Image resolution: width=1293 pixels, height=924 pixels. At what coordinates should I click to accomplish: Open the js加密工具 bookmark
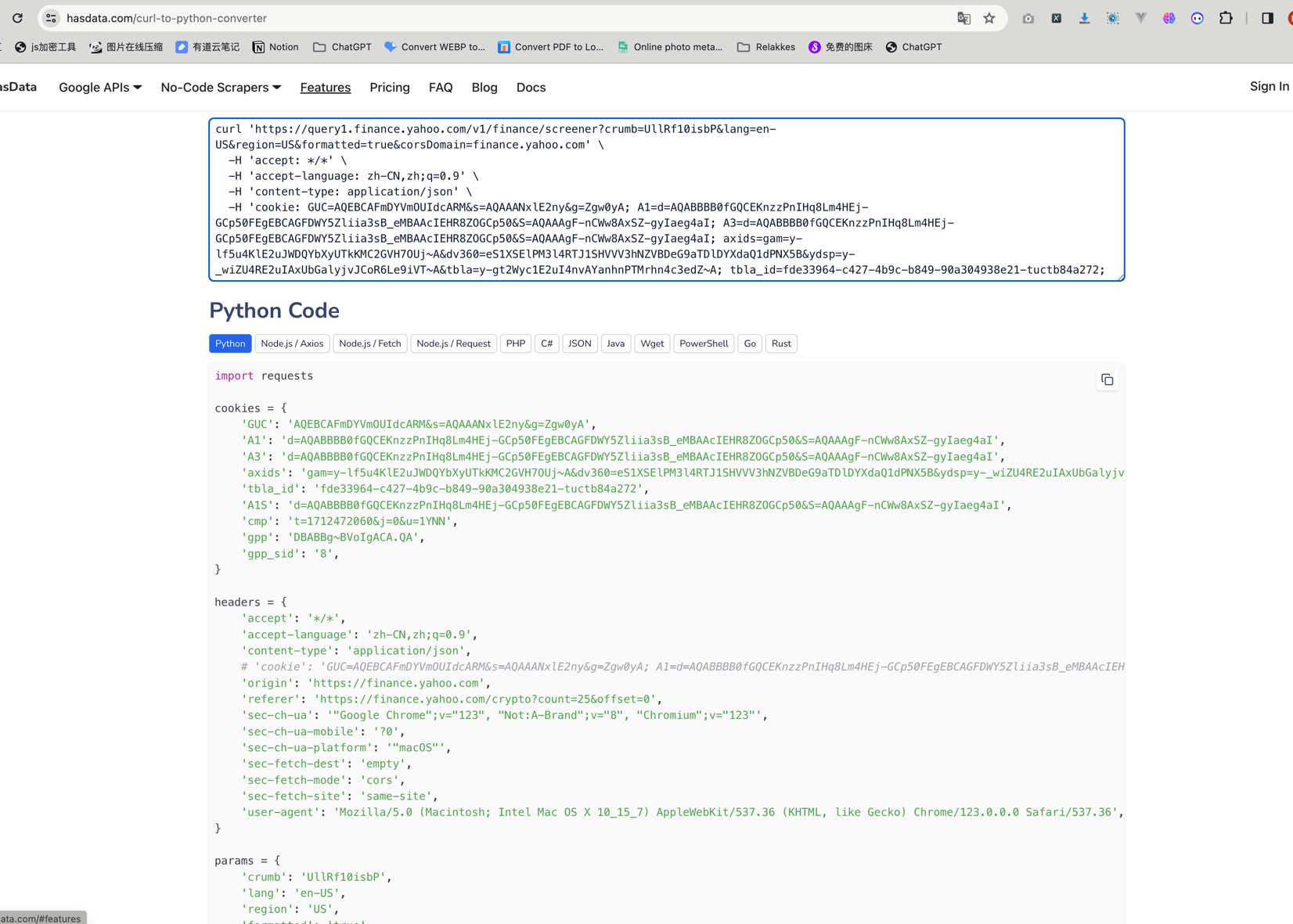coord(45,47)
